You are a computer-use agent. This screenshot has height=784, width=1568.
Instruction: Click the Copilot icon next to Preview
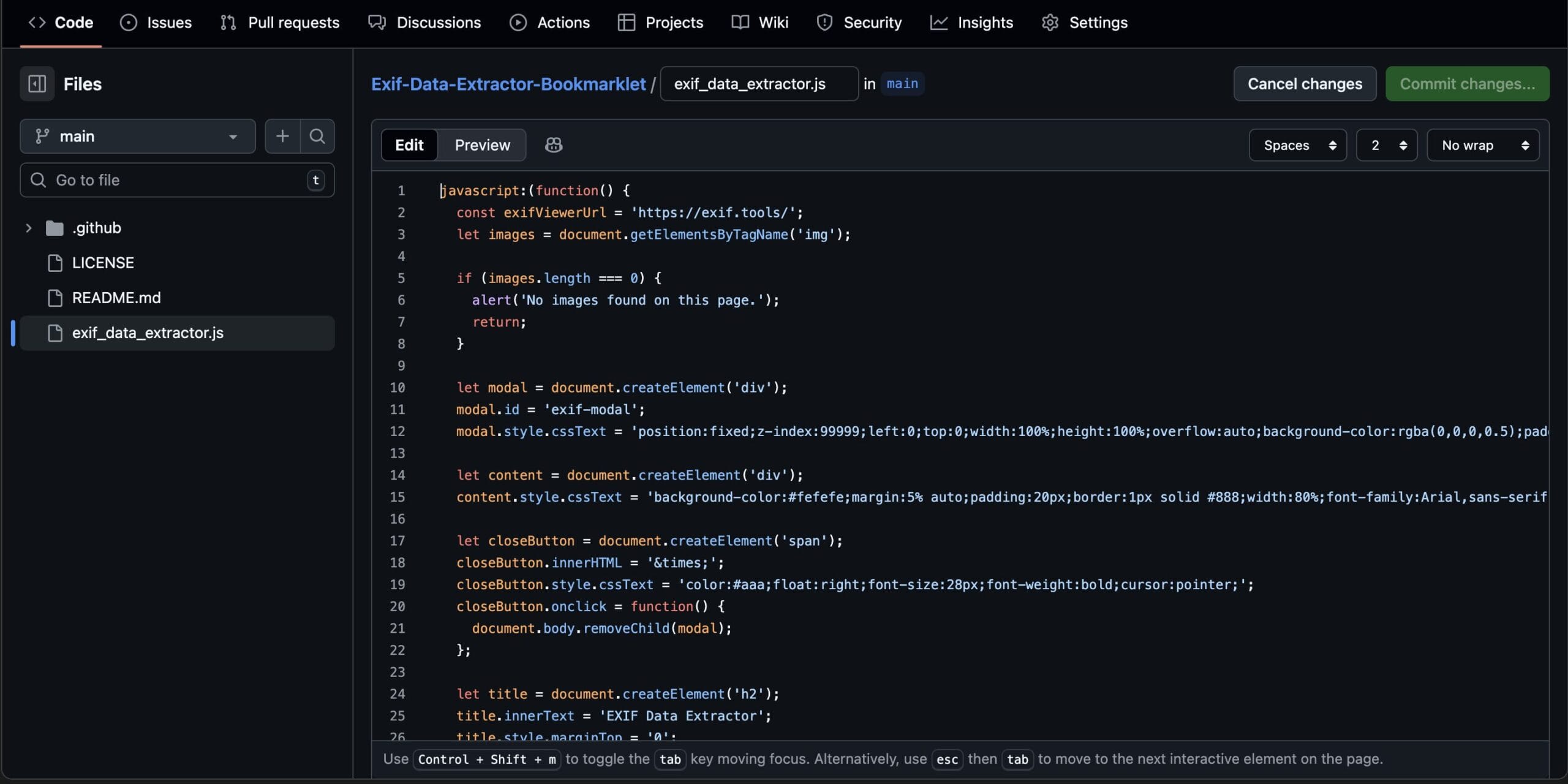click(x=554, y=145)
